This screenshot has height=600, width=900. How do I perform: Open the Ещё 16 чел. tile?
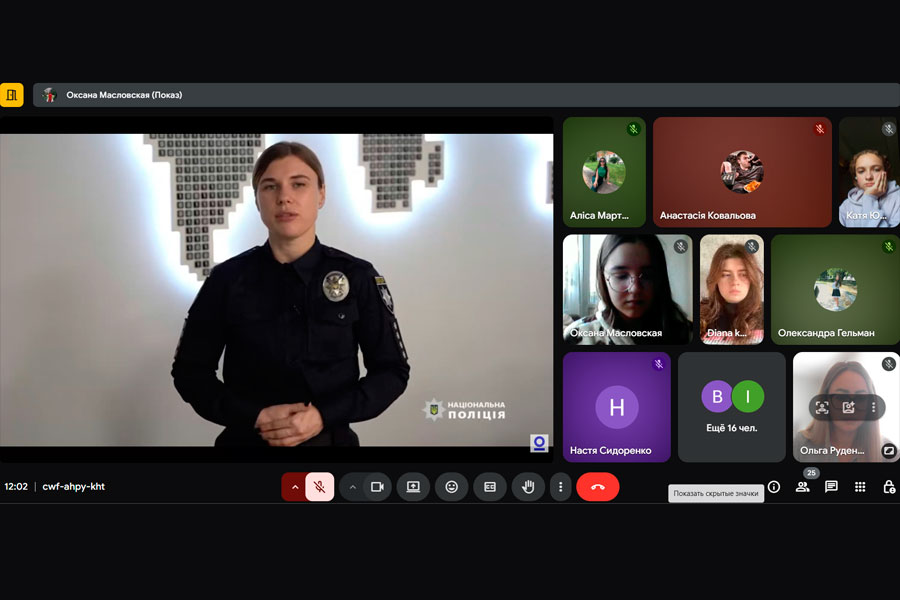pos(732,407)
